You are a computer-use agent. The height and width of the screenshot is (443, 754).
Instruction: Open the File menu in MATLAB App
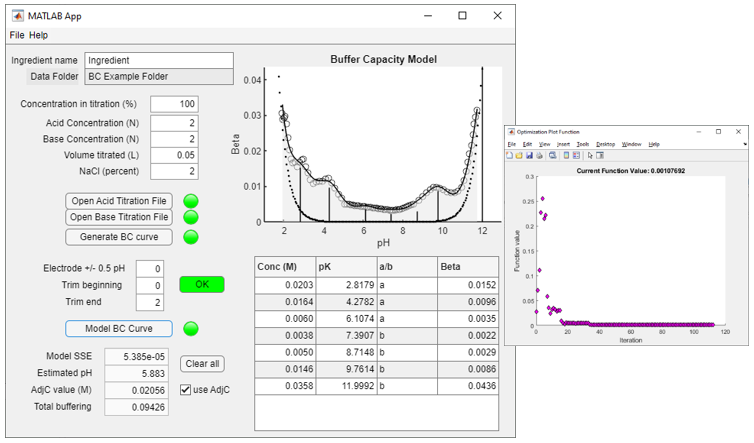pyautogui.click(x=17, y=35)
